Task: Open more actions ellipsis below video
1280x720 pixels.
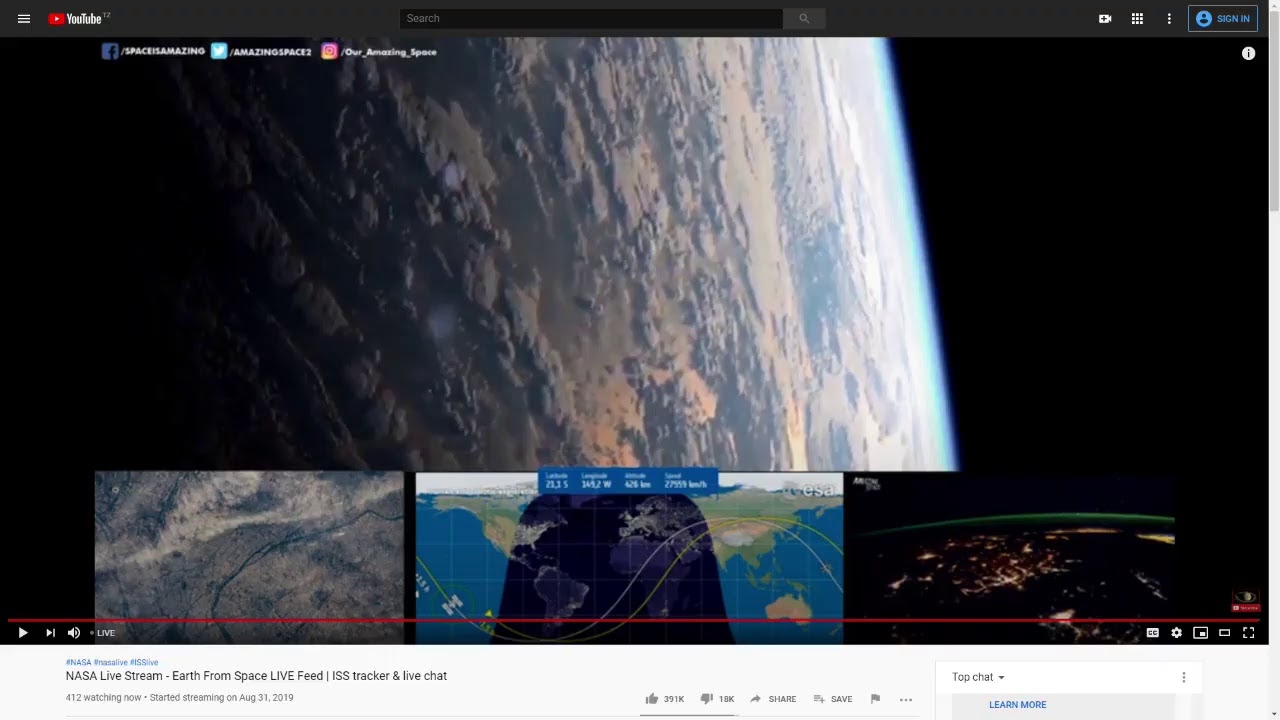Action: click(906, 699)
